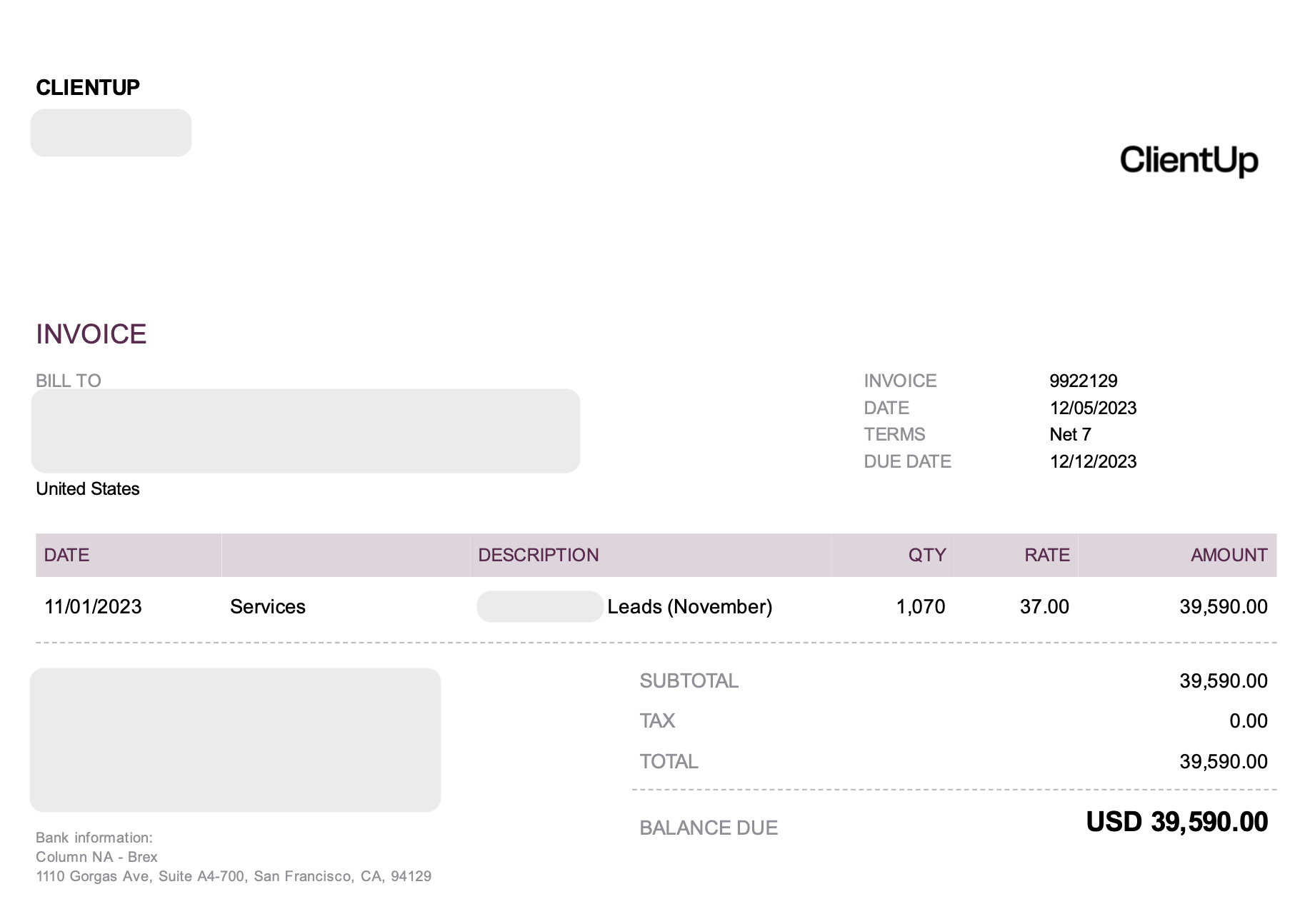This screenshot has width=1310, height=924.
Task: Select the quantity value 1,070
Action: click(920, 606)
